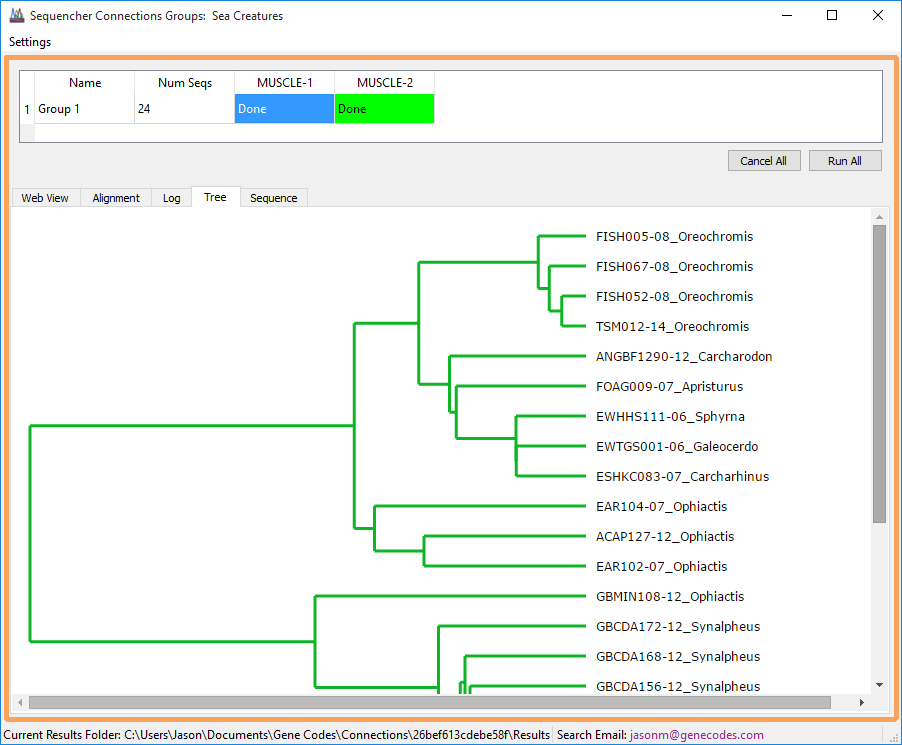Viewport: 902px width, 745px height.
Task: Click the vertical scrollbar thumb
Action: [x=879, y=374]
